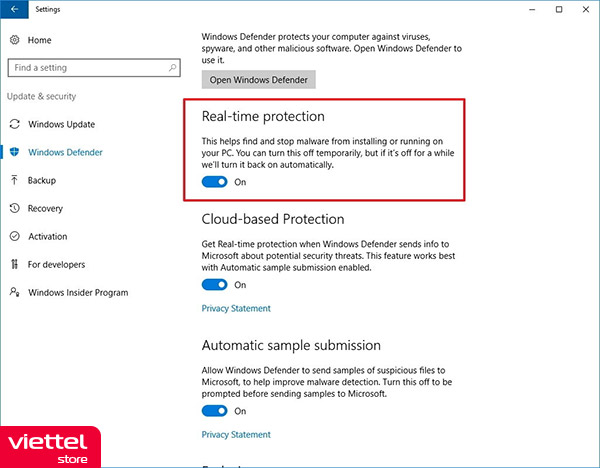600x468 pixels.
Task: Click the Windows Update refresh icon
Action: pos(15,124)
